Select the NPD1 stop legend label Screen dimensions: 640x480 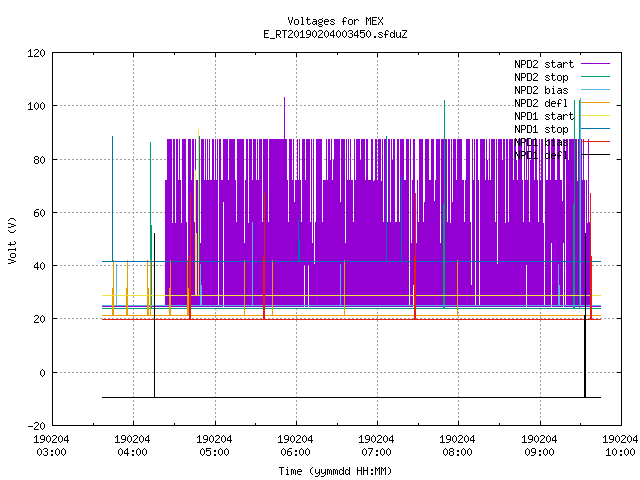tap(541, 129)
